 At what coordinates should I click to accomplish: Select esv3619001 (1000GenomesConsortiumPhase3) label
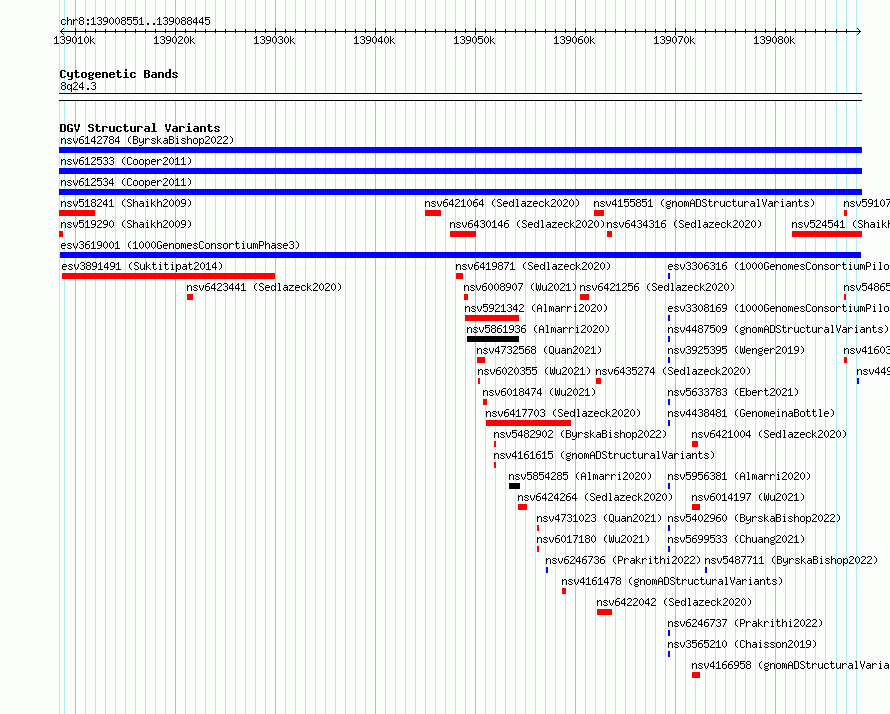pos(180,245)
